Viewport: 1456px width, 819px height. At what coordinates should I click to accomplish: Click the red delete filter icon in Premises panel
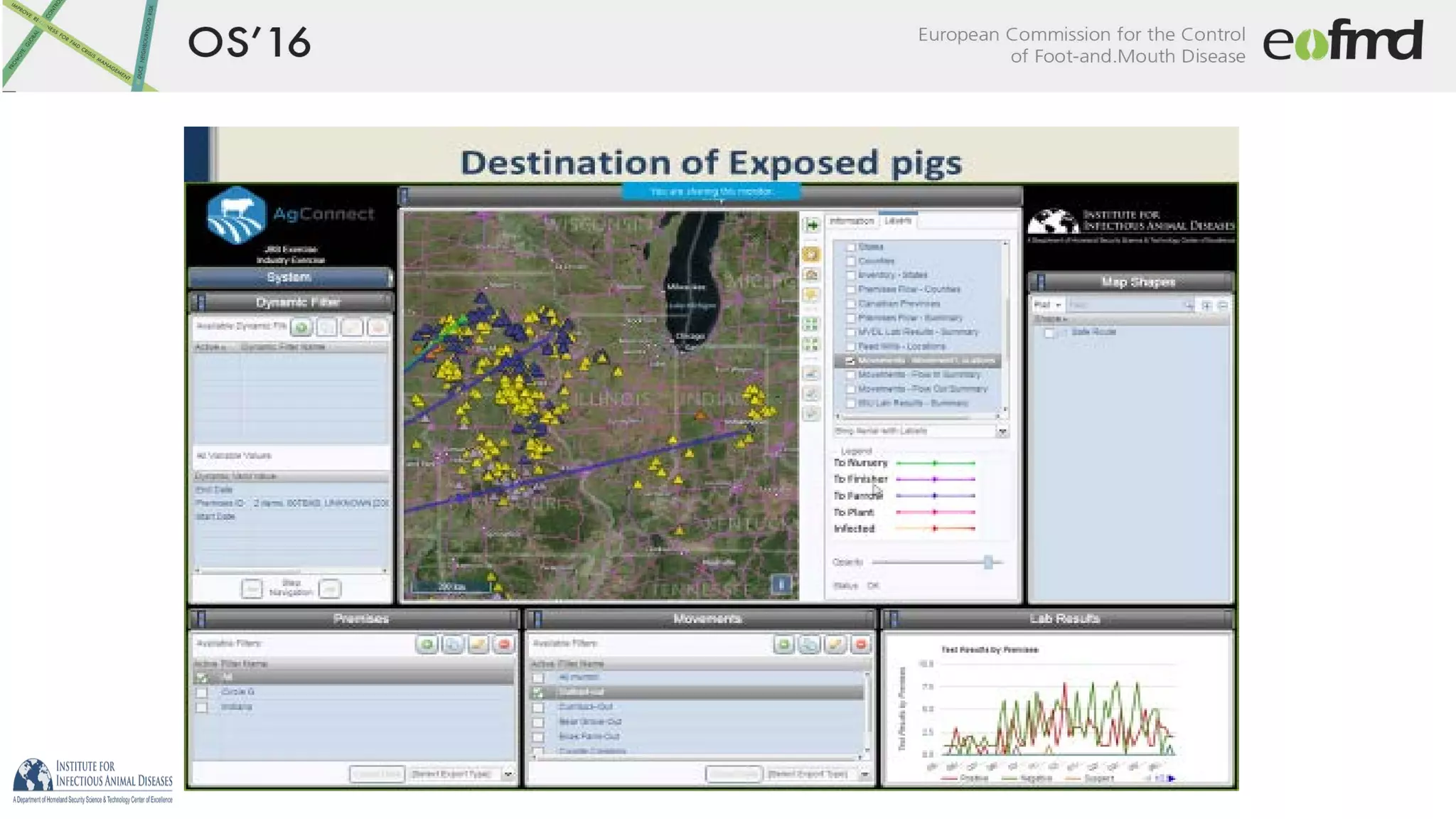504,644
